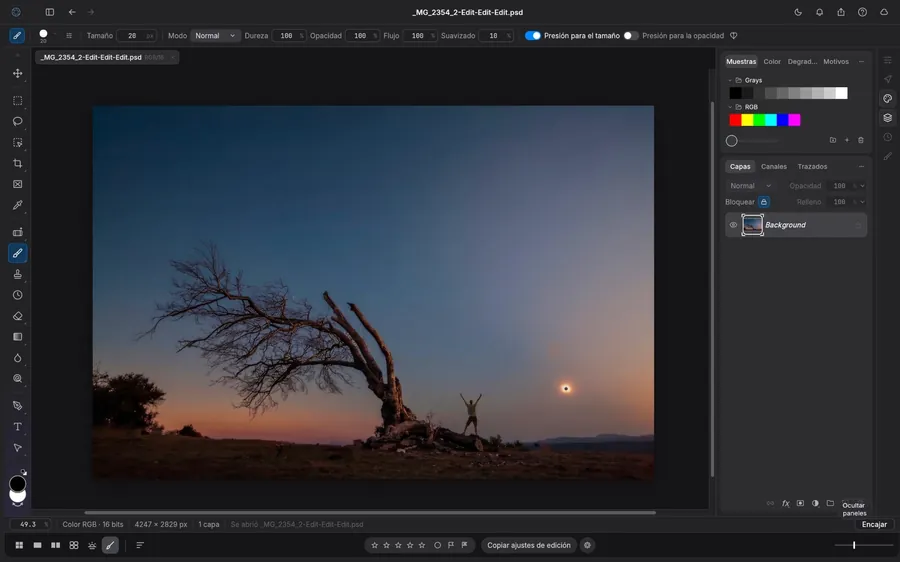
Task: Select the Crop tool
Action: tap(18, 164)
